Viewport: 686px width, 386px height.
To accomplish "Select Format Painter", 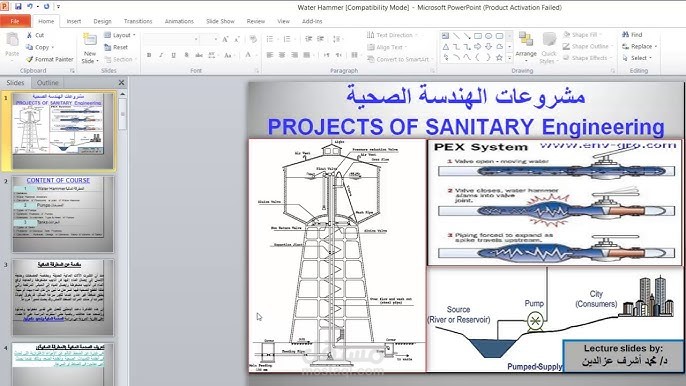I will (x=49, y=59).
